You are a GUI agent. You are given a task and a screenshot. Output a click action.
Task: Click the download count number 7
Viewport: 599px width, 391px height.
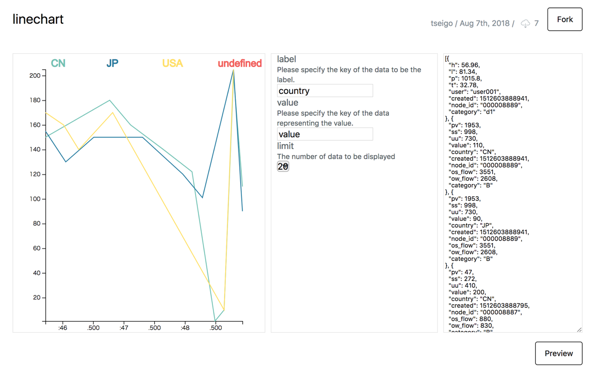point(536,23)
